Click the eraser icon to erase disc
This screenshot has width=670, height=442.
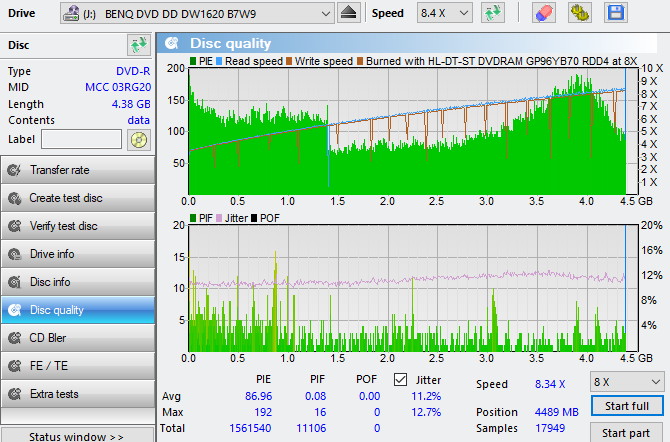tap(543, 13)
